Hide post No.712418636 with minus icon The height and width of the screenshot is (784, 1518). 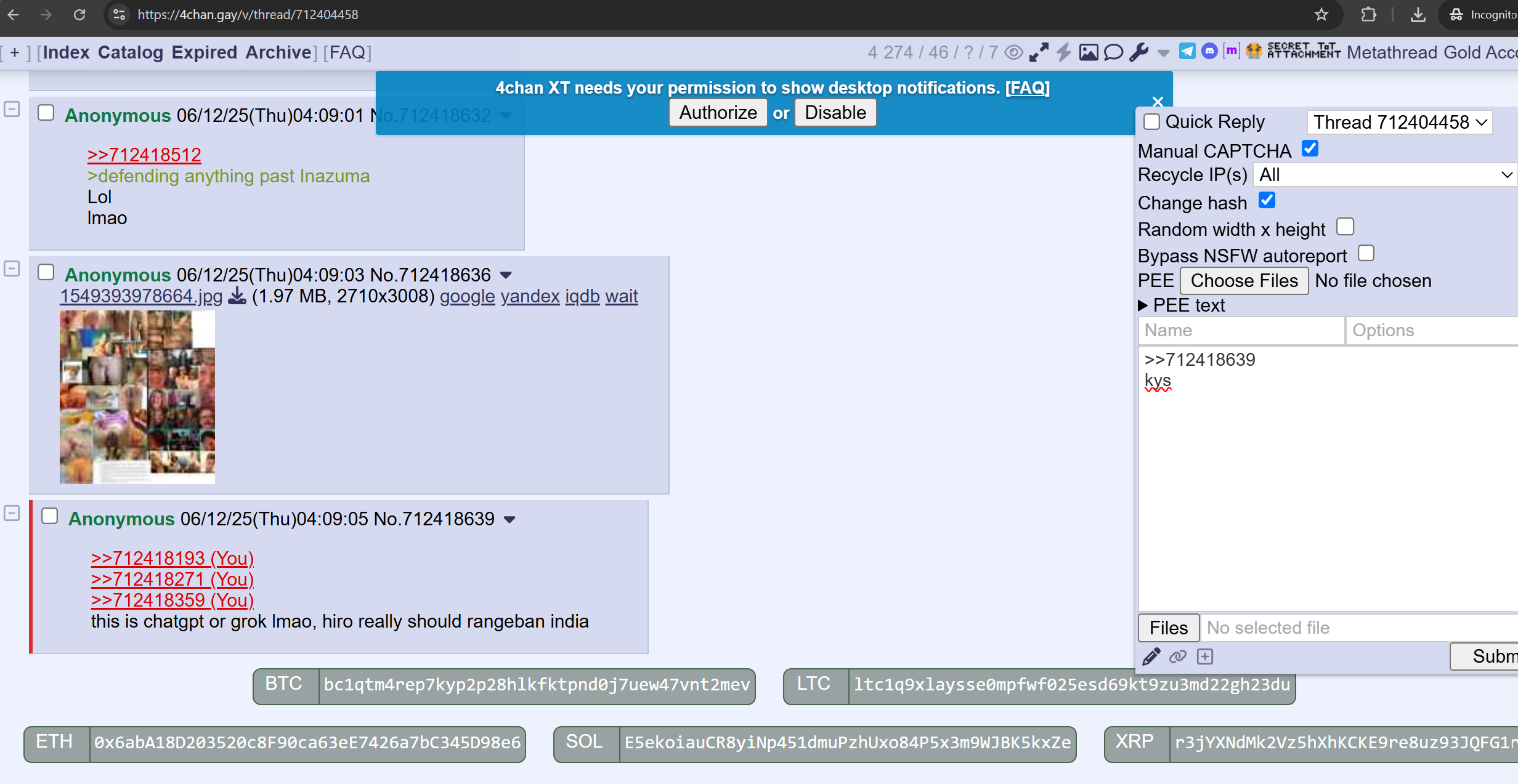coord(12,269)
